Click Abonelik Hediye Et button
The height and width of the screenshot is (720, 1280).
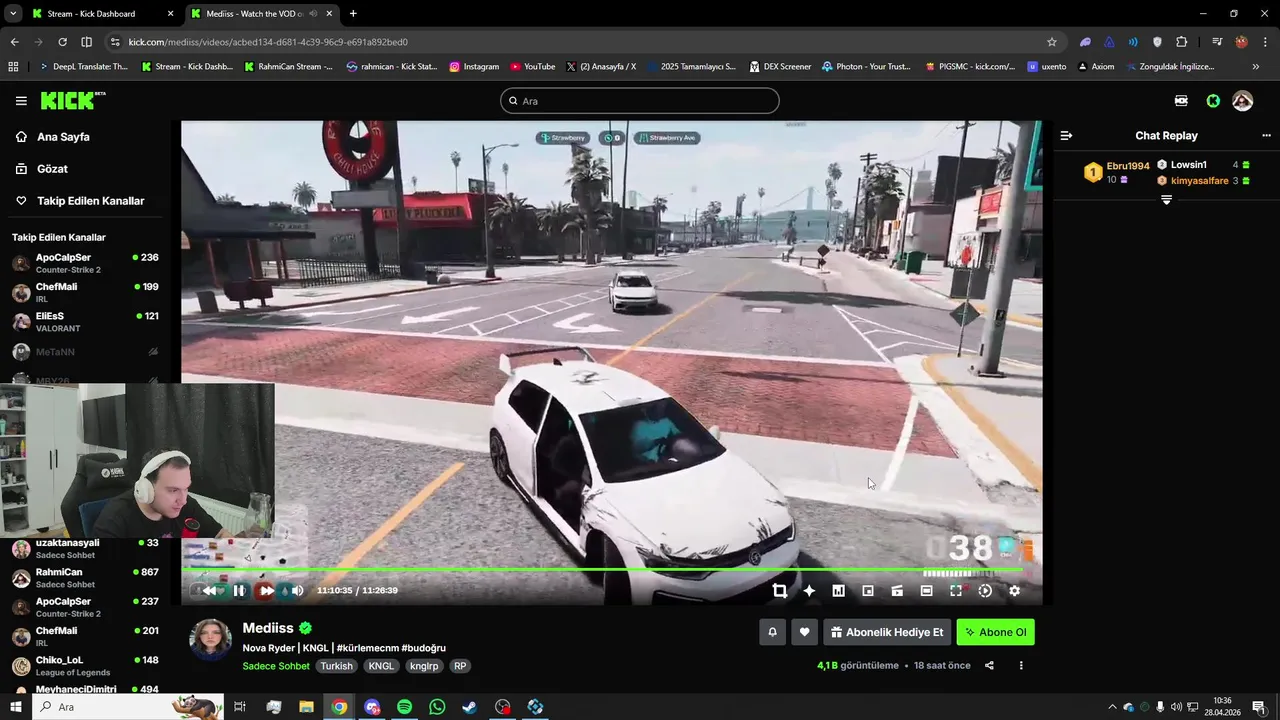click(x=887, y=632)
